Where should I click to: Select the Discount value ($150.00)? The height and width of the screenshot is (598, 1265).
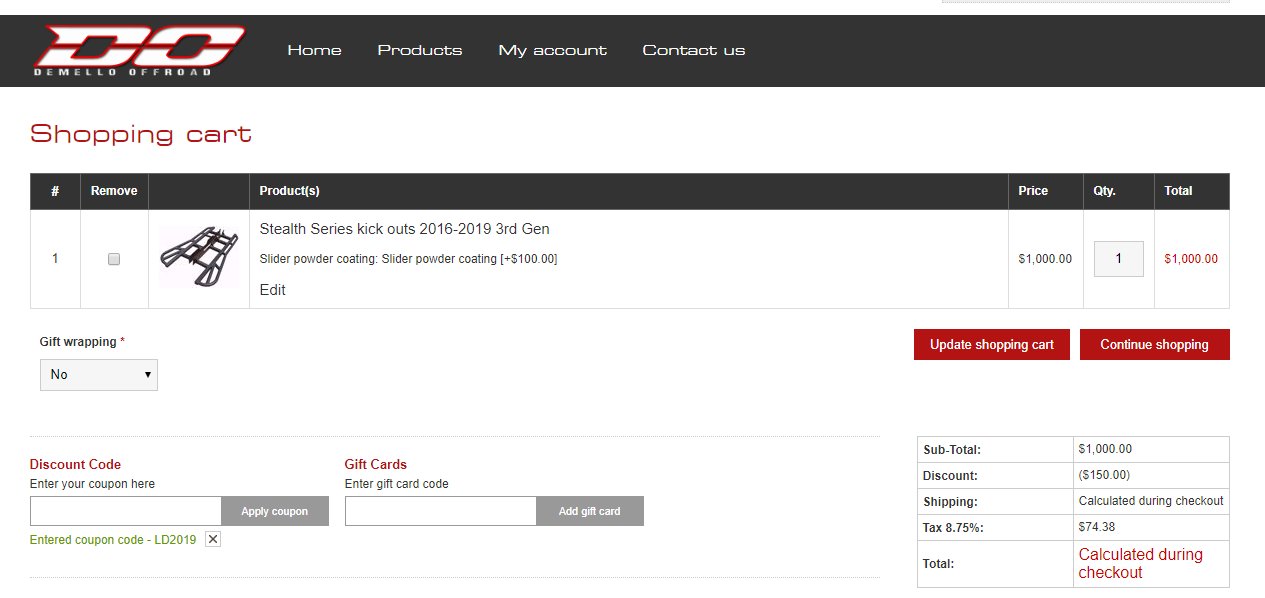coord(1104,475)
